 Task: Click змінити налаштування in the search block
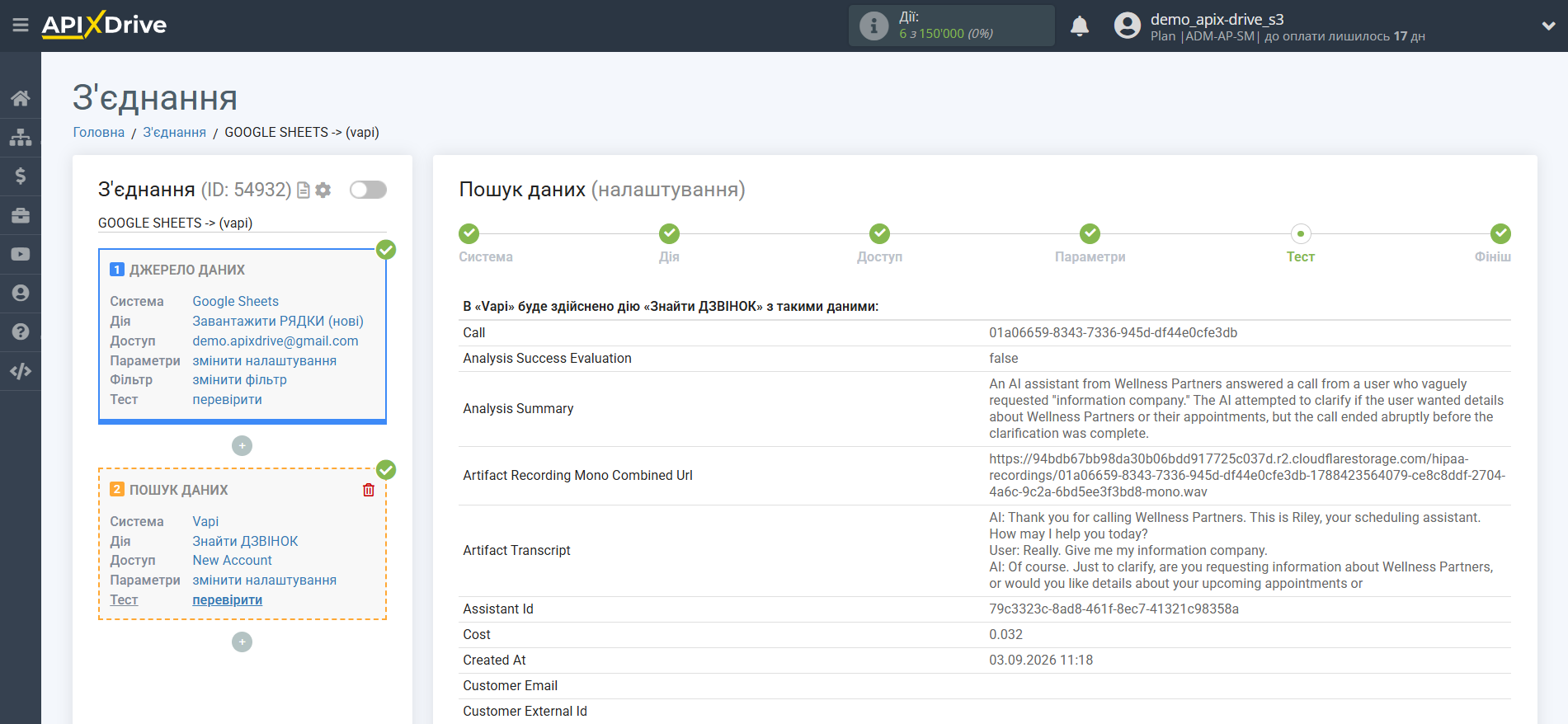coord(264,580)
